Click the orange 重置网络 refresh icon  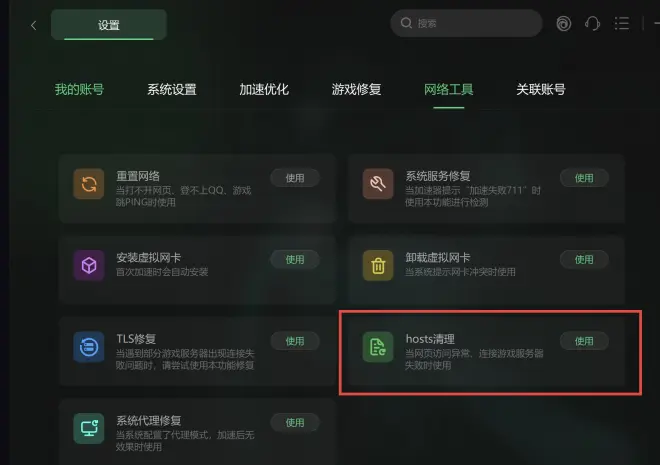pos(89,184)
